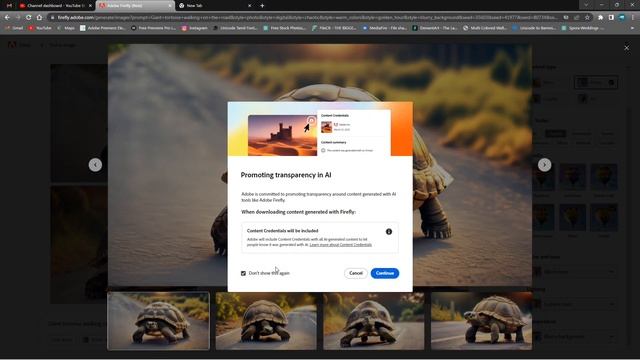Close the Channel dashboard YouTube tab
The height and width of the screenshot is (360, 640).
(90, 6)
